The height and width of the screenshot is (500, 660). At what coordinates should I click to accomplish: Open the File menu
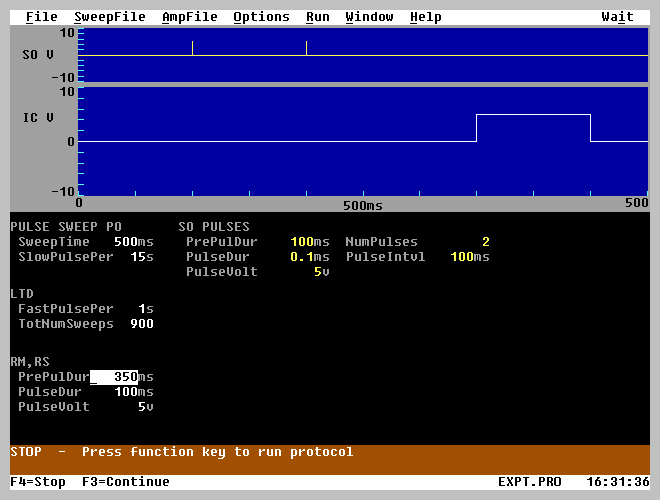(41, 17)
